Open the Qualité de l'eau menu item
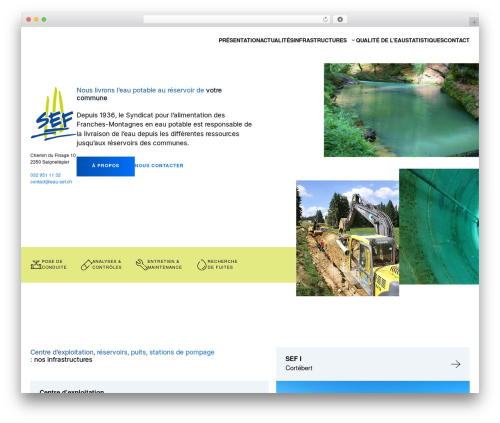 [x=380, y=40]
